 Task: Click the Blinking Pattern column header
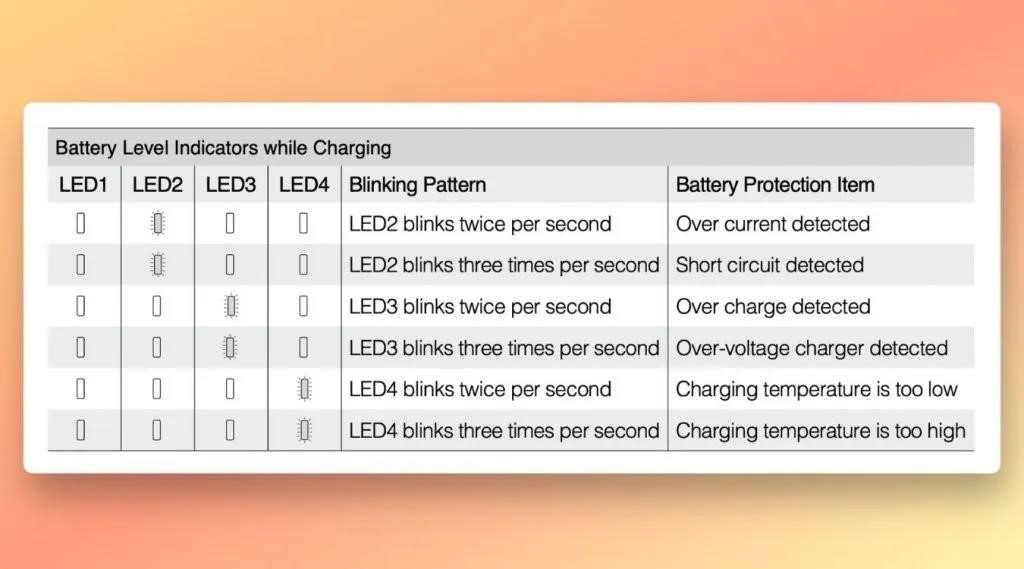[417, 185]
